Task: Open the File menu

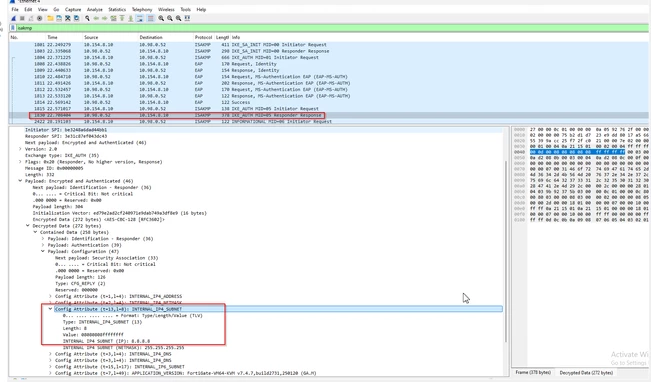Action: tap(15, 9)
